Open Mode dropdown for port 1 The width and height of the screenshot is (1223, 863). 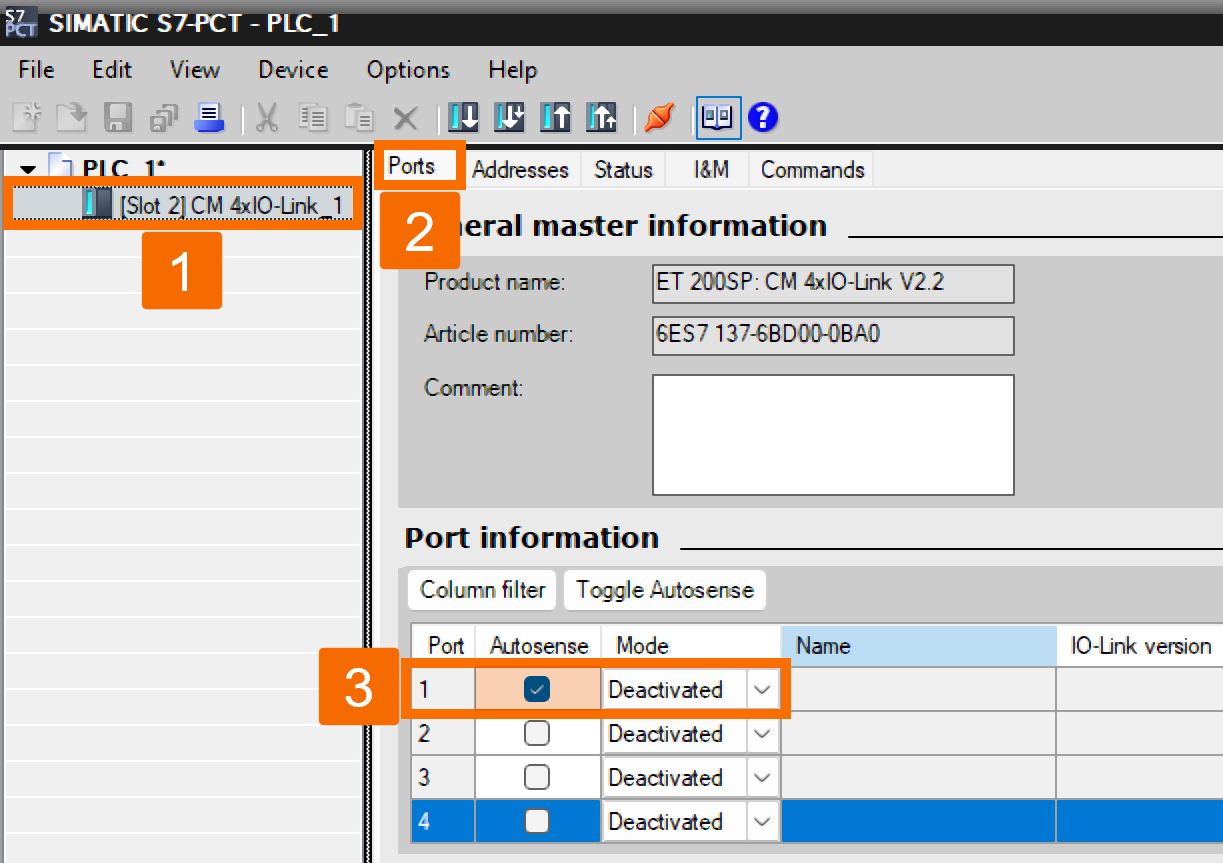[763, 689]
